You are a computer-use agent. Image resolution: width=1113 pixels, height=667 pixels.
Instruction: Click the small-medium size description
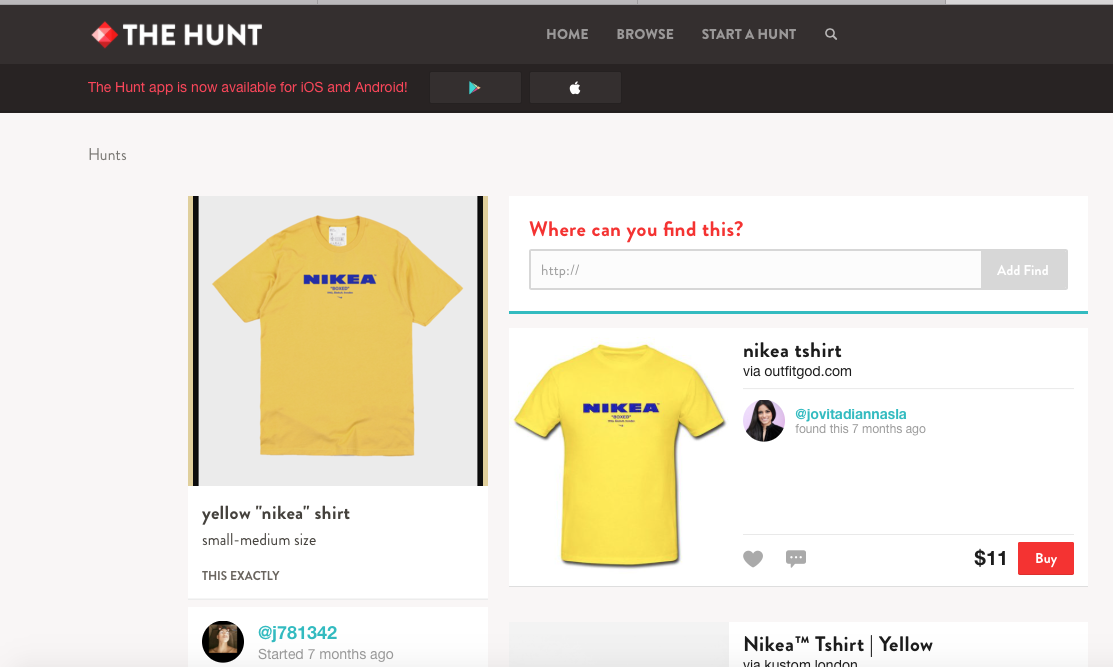pos(259,540)
